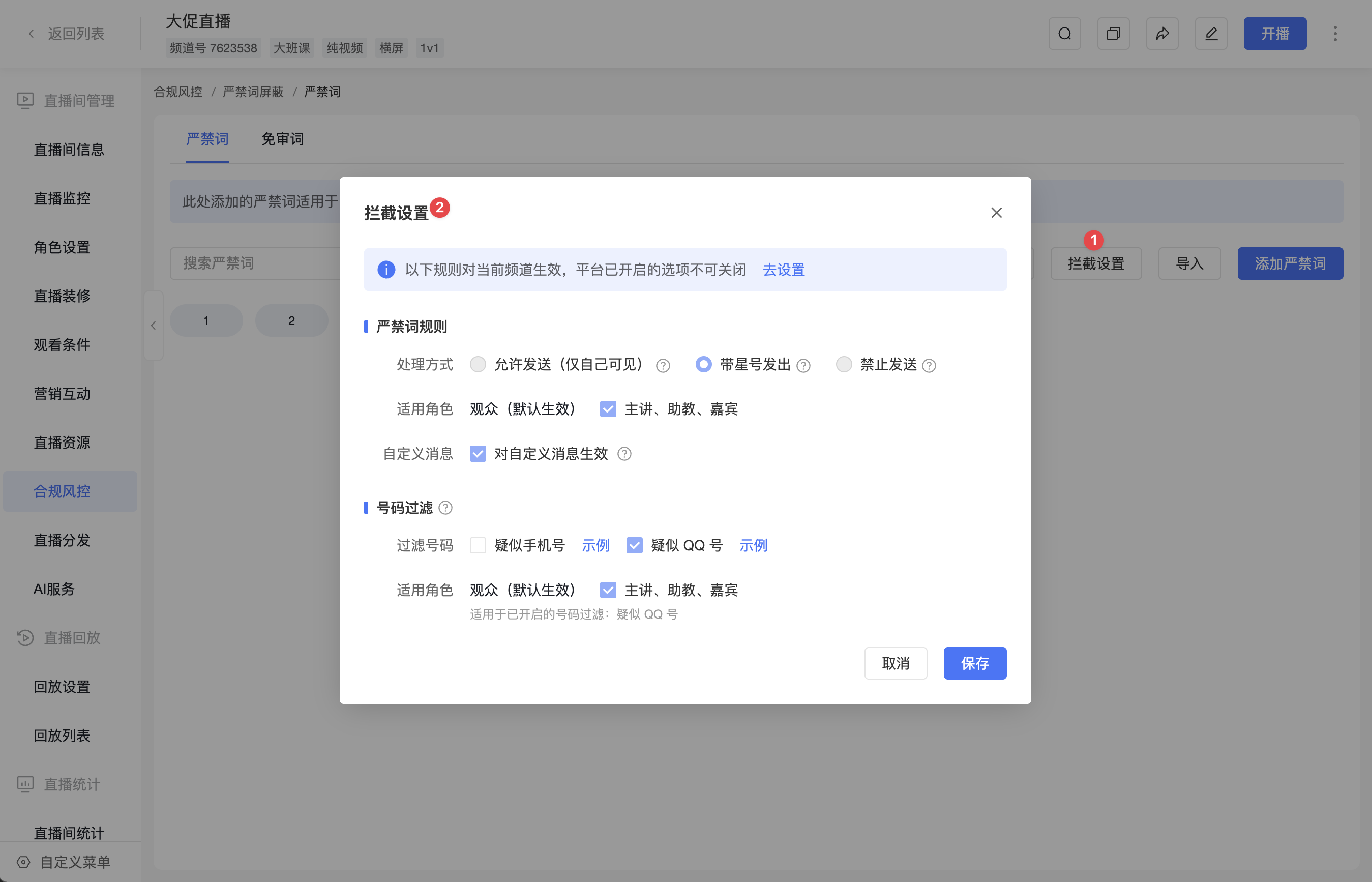Image resolution: width=1372 pixels, height=882 pixels.
Task: Collapse the sidebar with chevron handle
Action: (154, 326)
